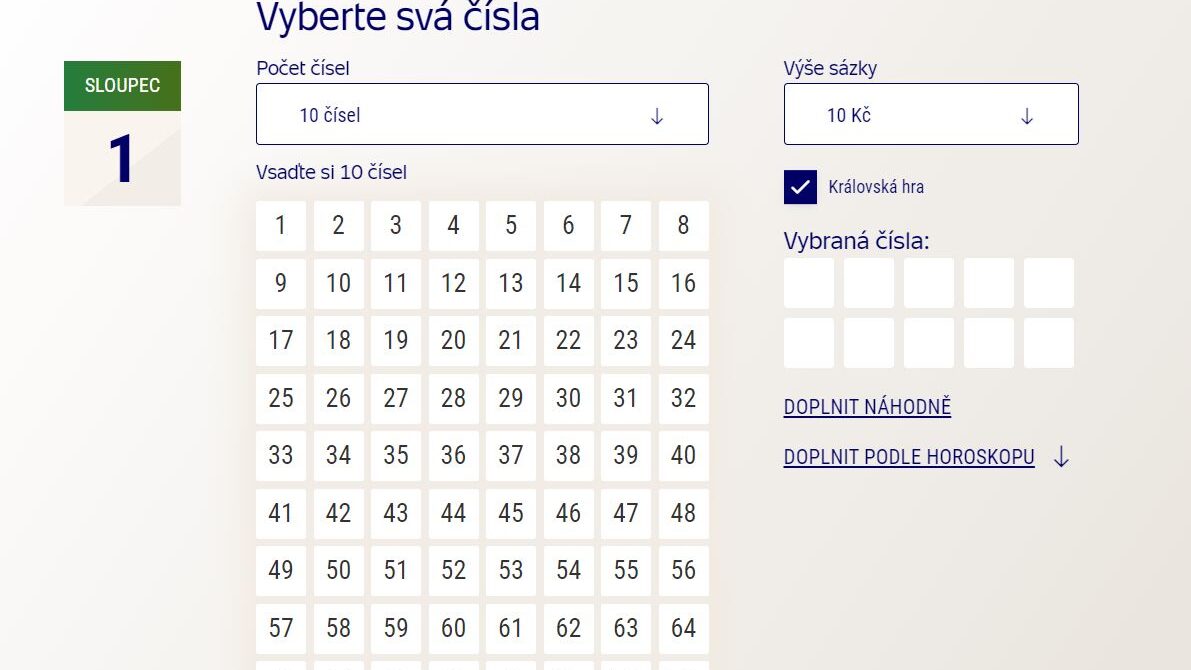
Task: Select number 7 in the grid
Action: tap(625, 226)
